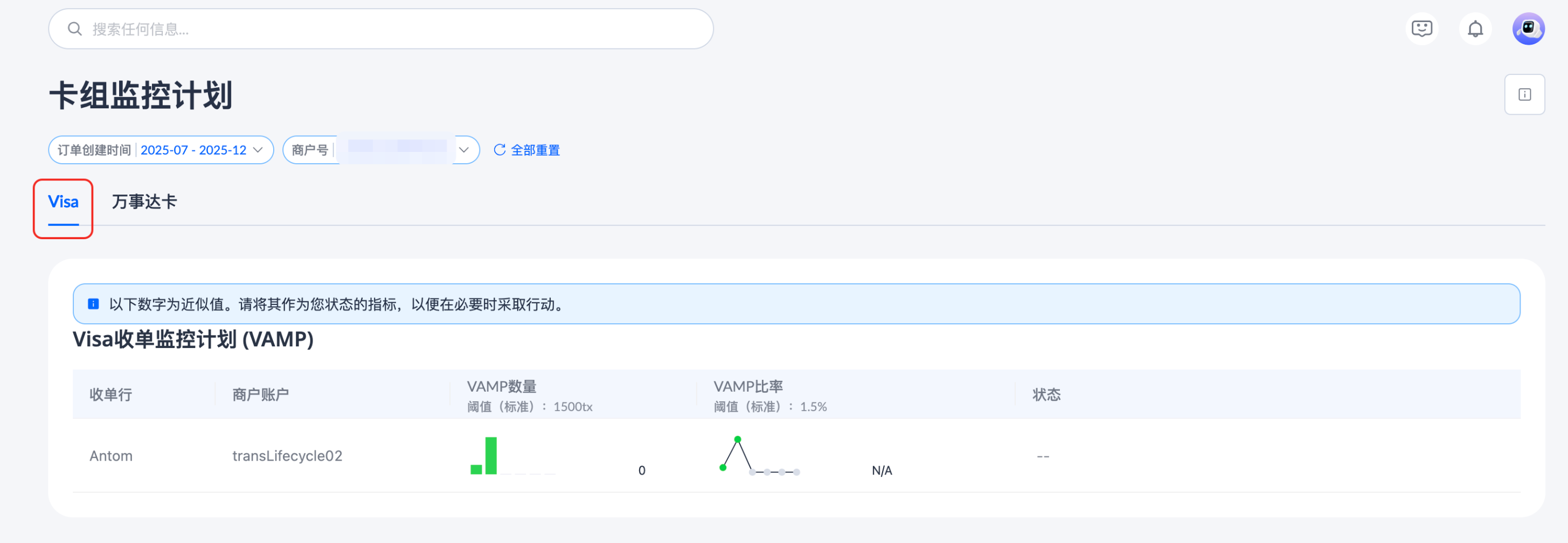Click the search magnifier icon
This screenshot has height=543, width=1568.
(75, 29)
